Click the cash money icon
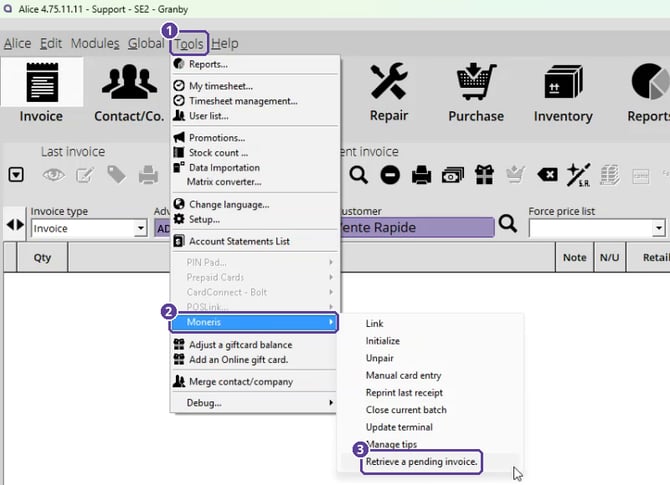The image size is (670, 485). (x=453, y=176)
